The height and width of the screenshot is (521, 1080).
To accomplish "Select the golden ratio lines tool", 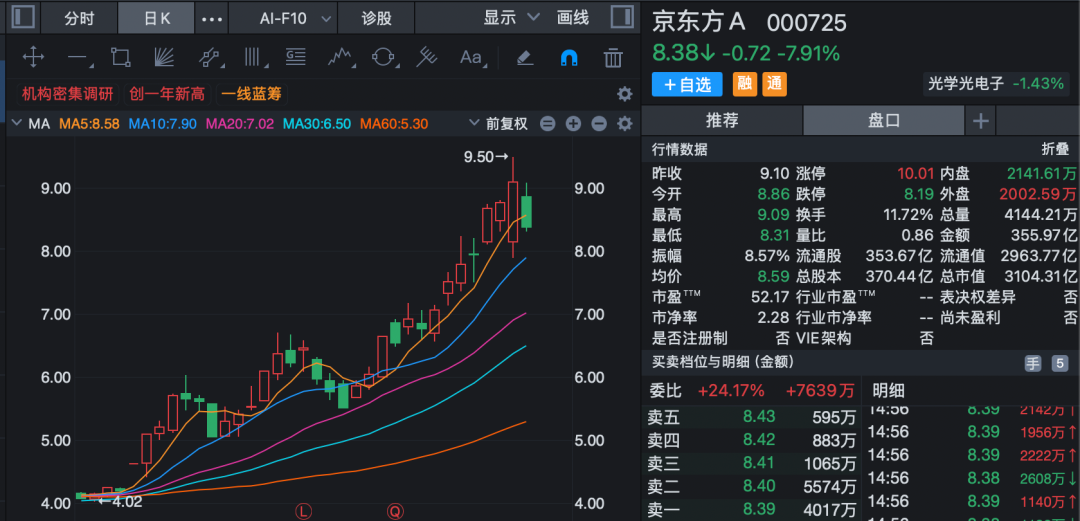I will pos(295,57).
